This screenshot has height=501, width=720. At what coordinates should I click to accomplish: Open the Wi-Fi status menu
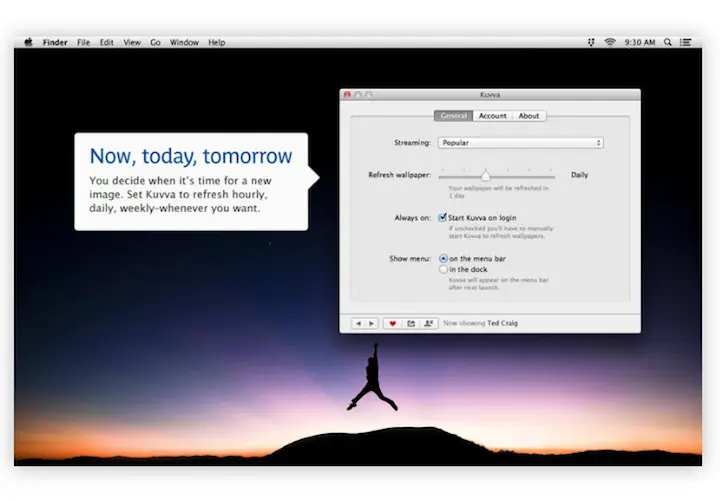(x=610, y=42)
